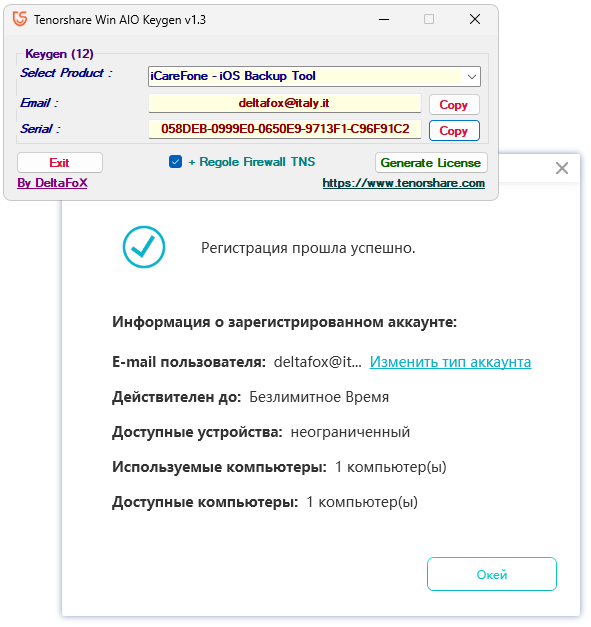Image resolution: width=591 pixels, height=627 pixels.
Task: Click the Tenorshare logo icon in title bar
Action: pyautogui.click(x=20, y=18)
